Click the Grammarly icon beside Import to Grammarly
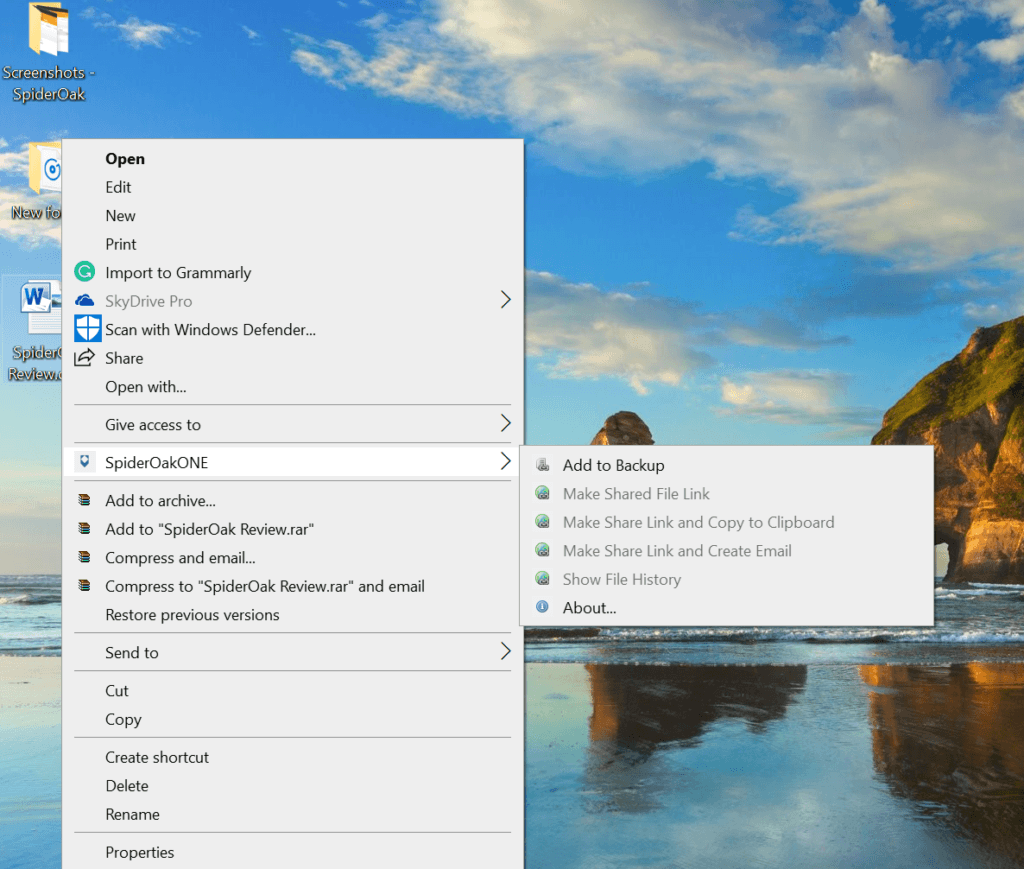 pyautogui.click(x=84, y=272)
